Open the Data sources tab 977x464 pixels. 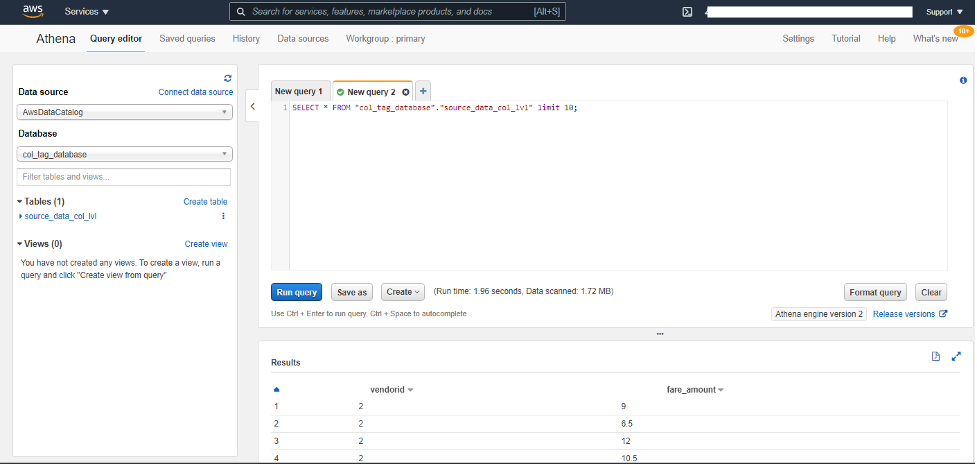click(303, 39)
